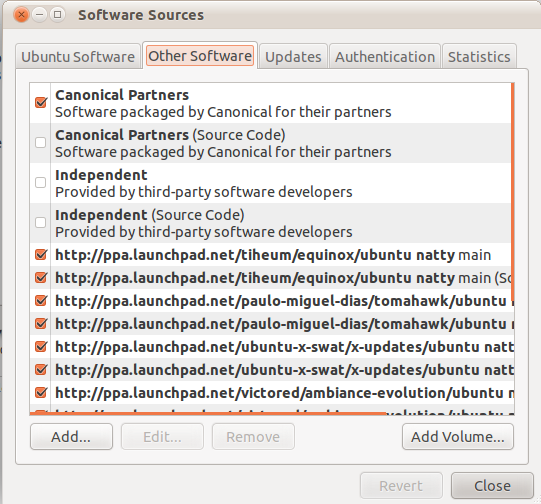Viewport: 541px width, 504px height.
Task: Uncheck the Canonical Partners source checkbox
Action: click(x=41, y=102)
